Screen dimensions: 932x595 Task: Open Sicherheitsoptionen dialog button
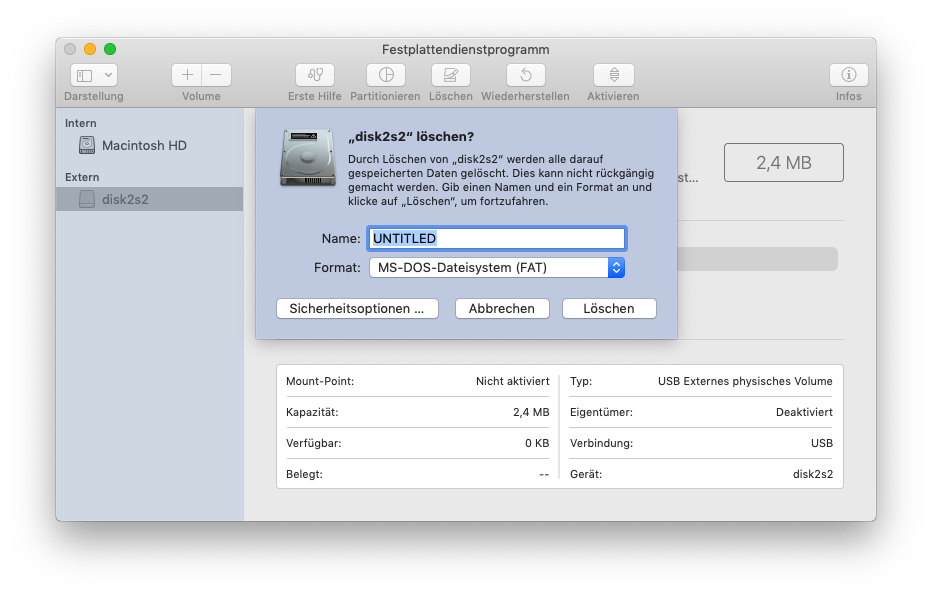pos(357,308)
